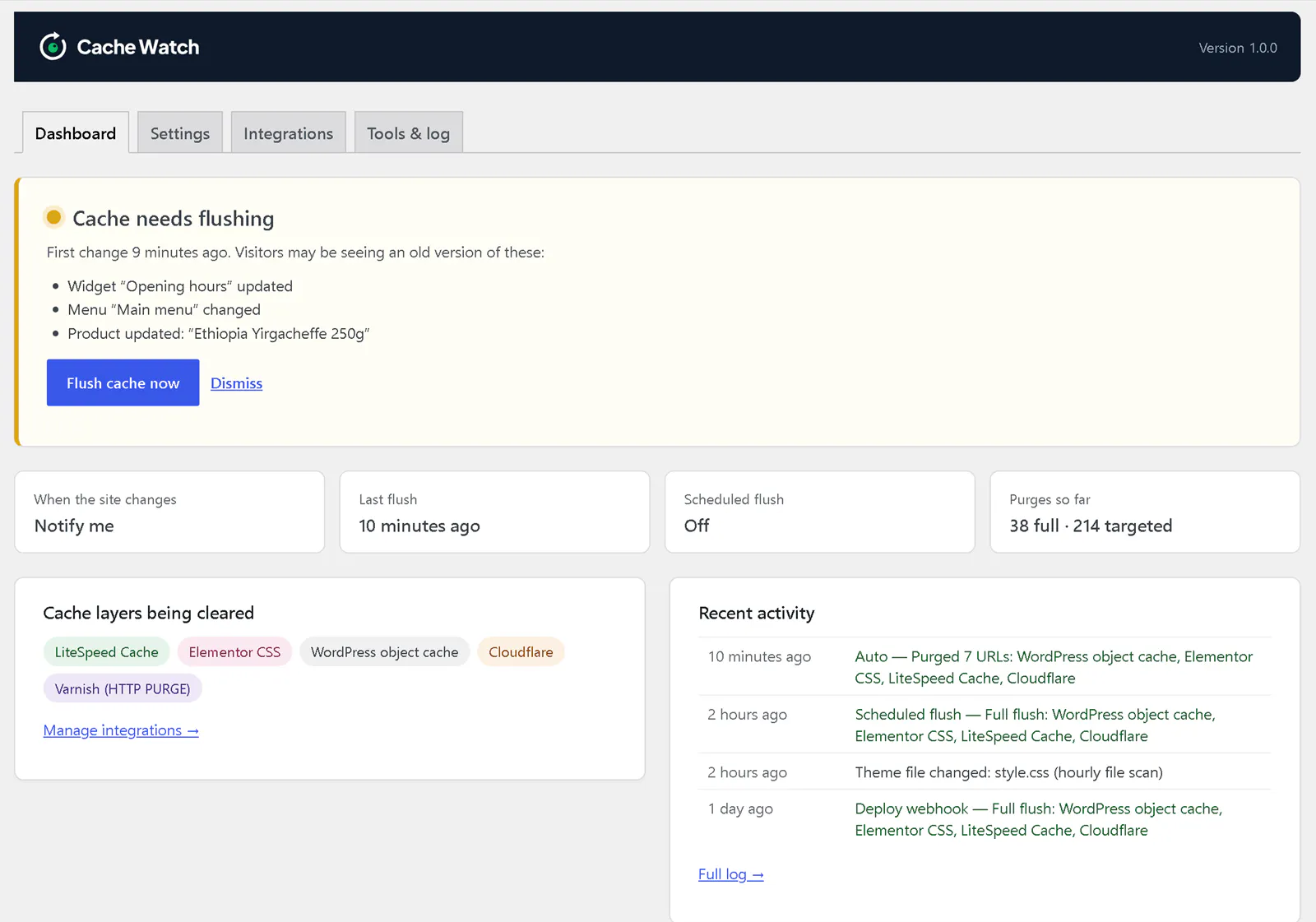Go to the Tools & log tab
The image size is (1316, 922).
pos(409,133)
